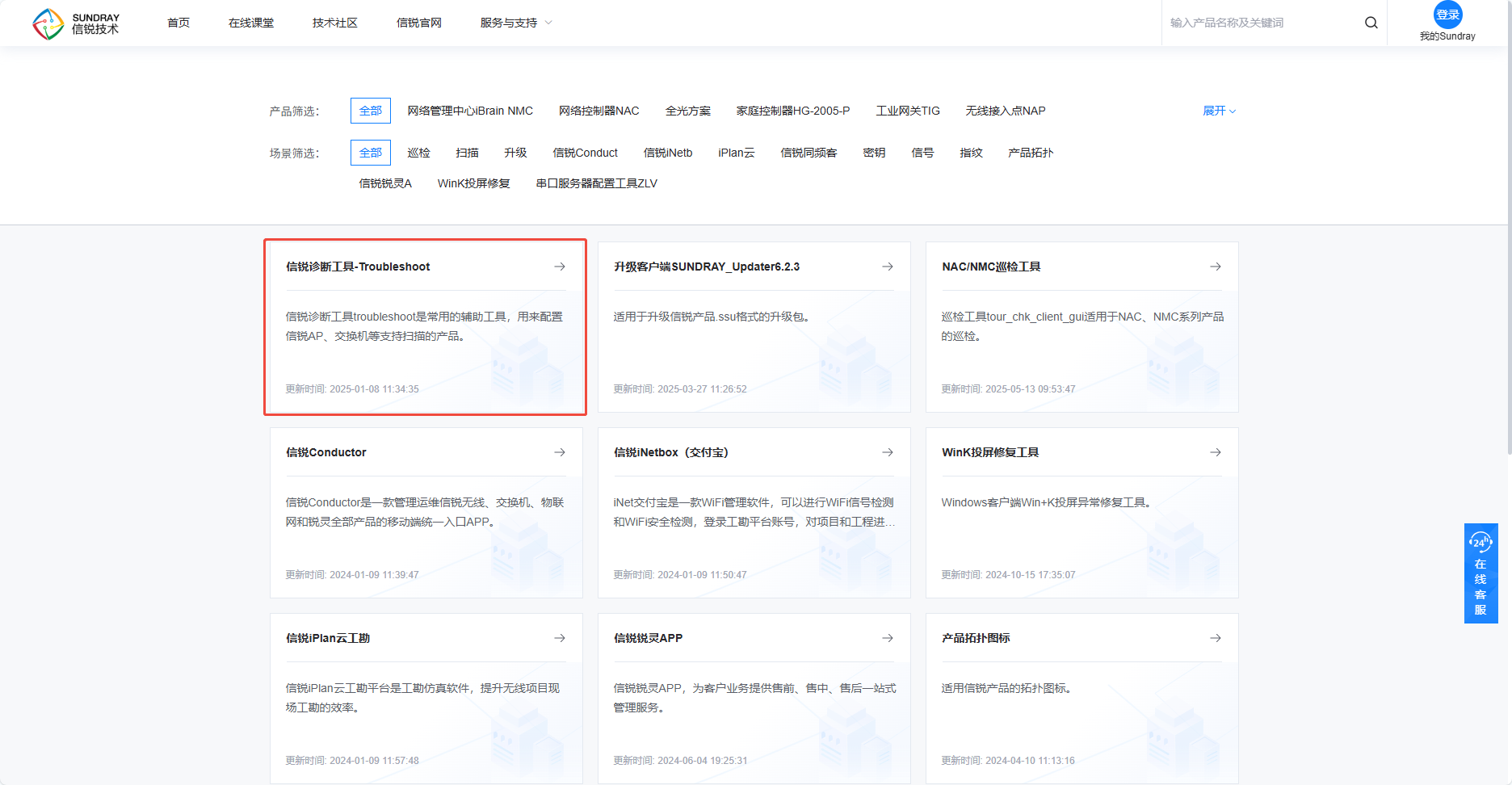Click the arrow on NAC/NMC巡检工具 card
Screen dimensions: 1512x785
pyautogui.click(x=1216, y=267)
